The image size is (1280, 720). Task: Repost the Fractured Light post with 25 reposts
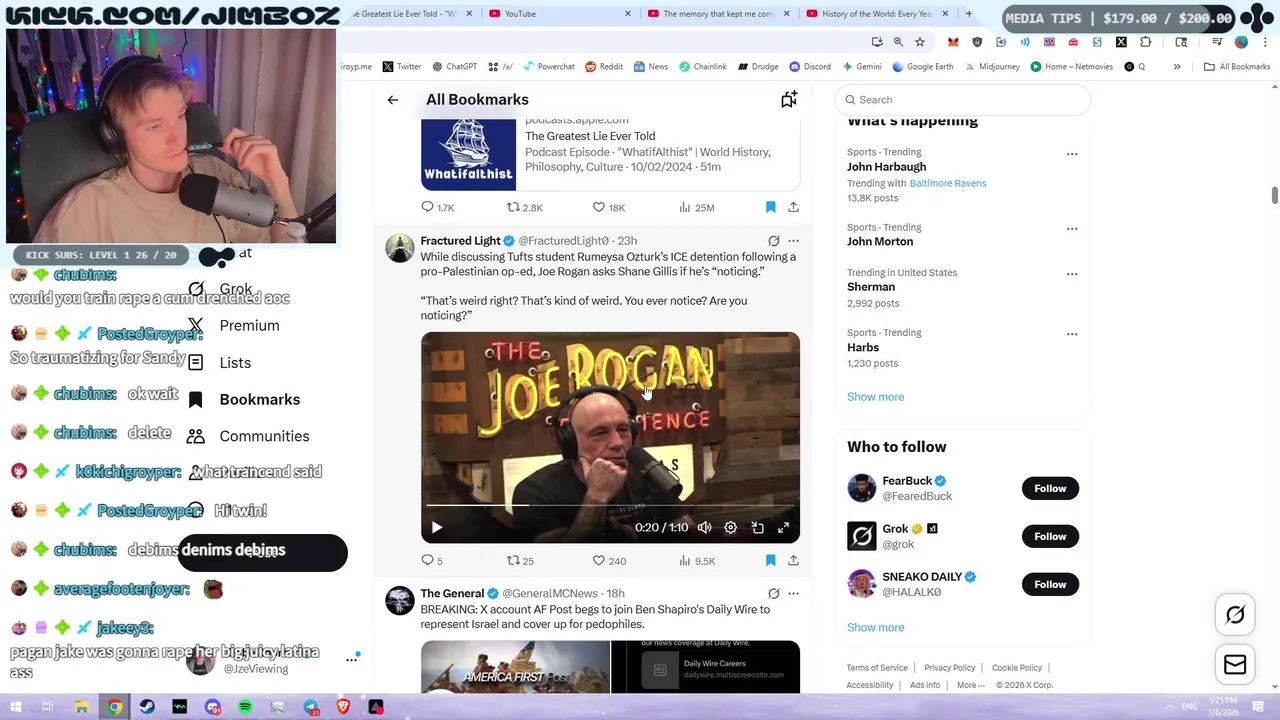pyautogui.click(x=520, y=560)
